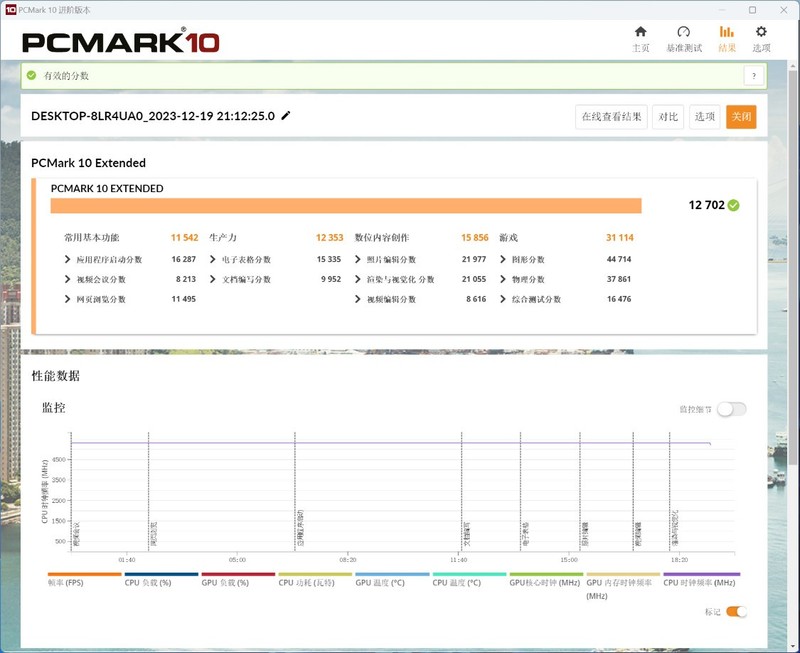Viewport: 800px width, 653px height.
Task: Expand the 照片编辑分数 row
Action: tap(358, 260)
